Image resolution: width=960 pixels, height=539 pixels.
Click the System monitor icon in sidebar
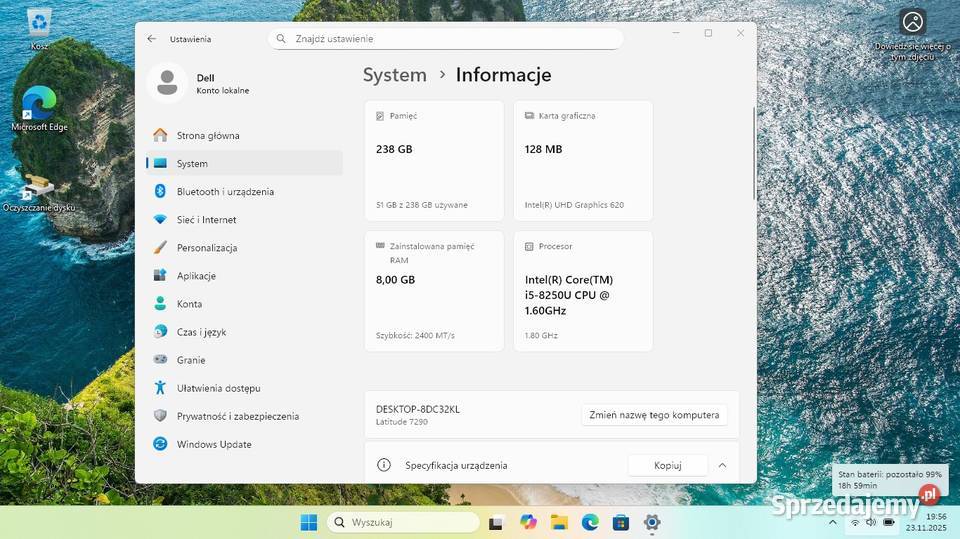coord(160,164)
